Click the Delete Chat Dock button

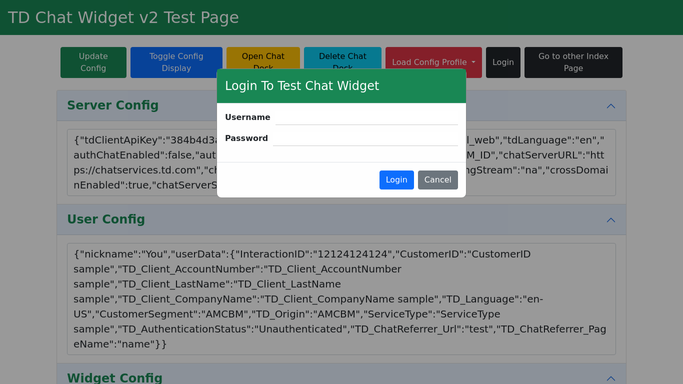[342, 58]
